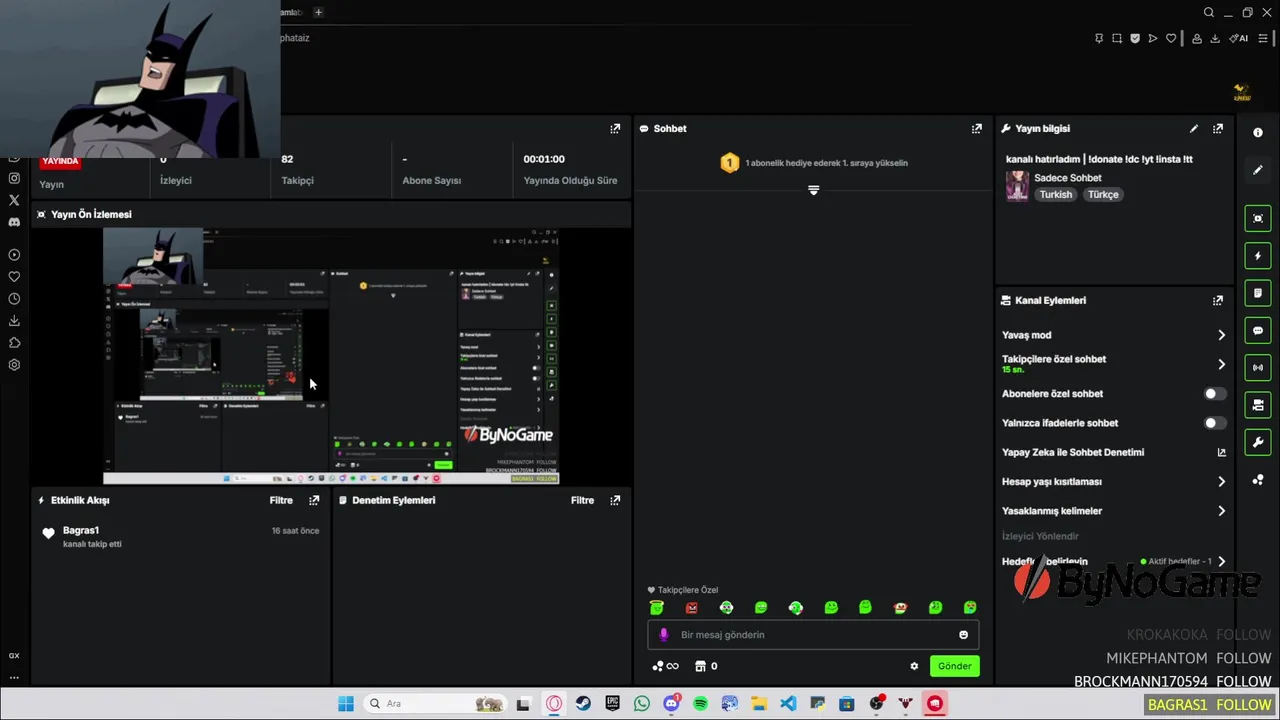1280x720 pixels.
Task: Click the chat bubble icon in right rail
Action: coord(1258,330)
